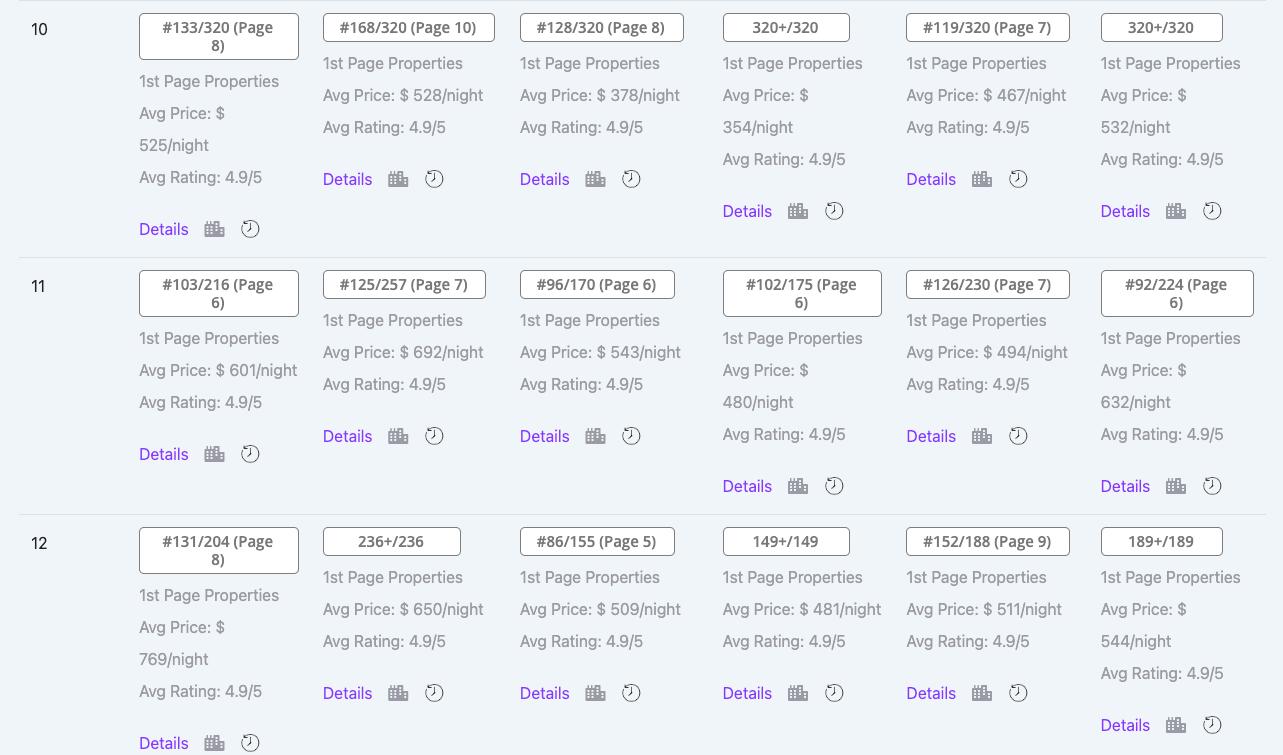The height and width of the screenshot is (755, 1283).
Task: Click Details link for #102/175 (Page 6)
Action: pyautogui.click(x=747, y=486)
